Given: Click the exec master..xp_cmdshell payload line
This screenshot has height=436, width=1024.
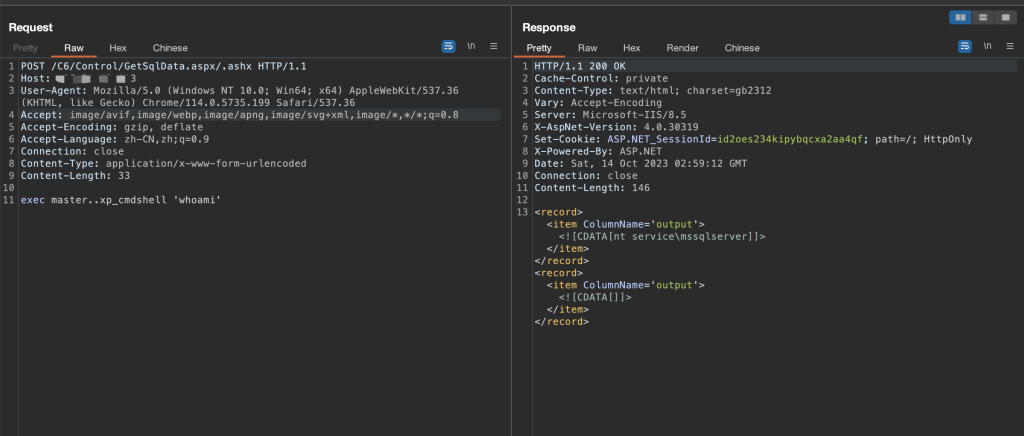Looking at the screenshot, I should [x=121, y=200].
